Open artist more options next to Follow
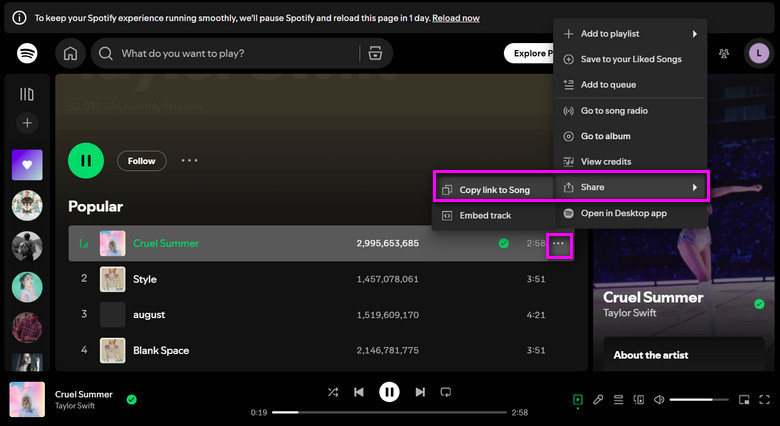Viewport: 780px width, 426px height. tap(190, 160)
